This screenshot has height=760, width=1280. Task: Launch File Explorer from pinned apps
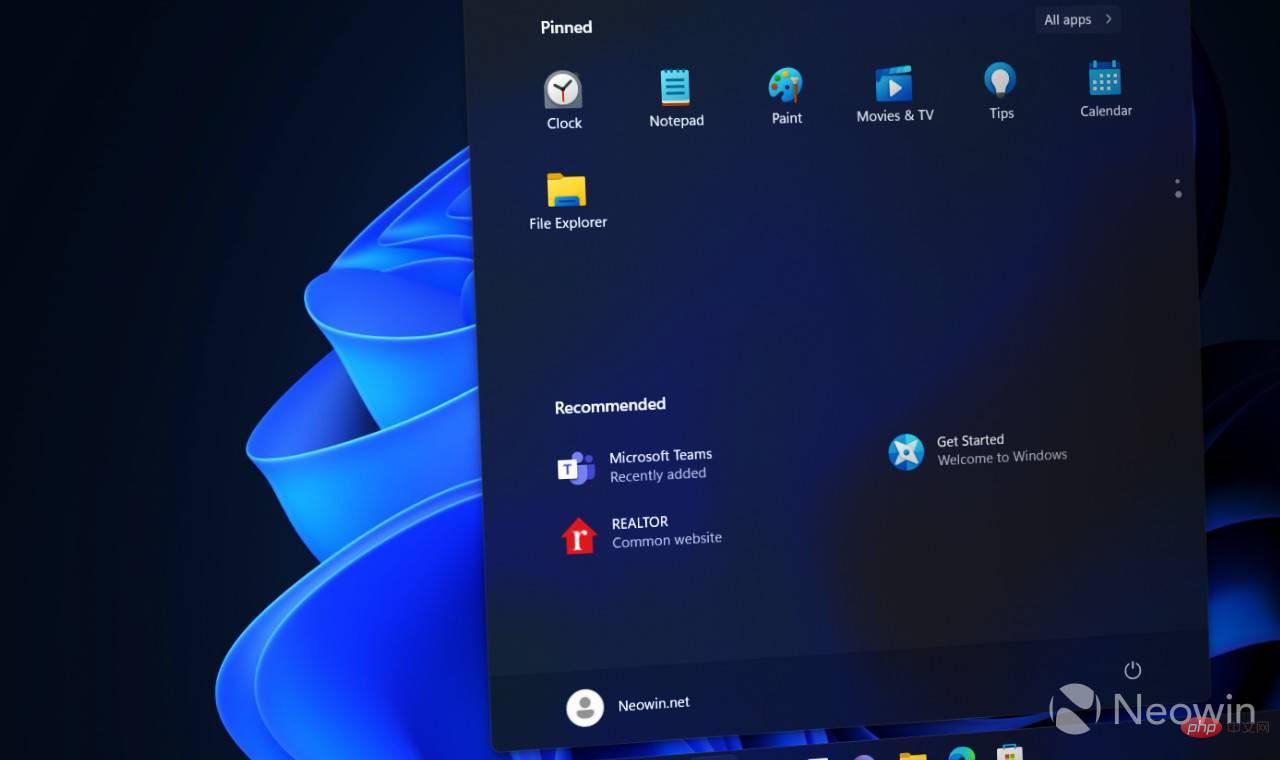coord(567,201)
